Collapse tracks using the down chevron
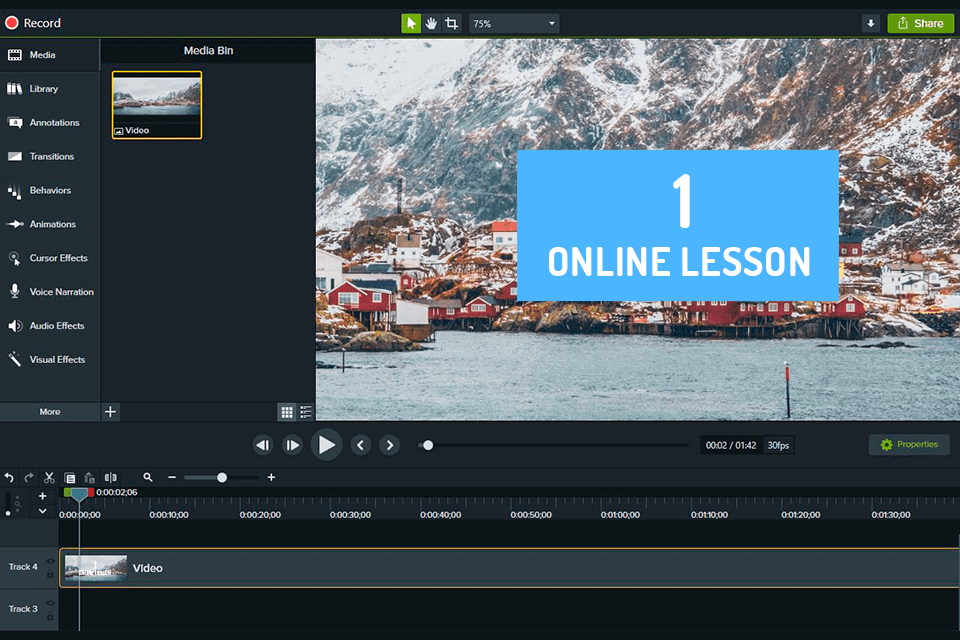The width and height of the screenshot is (960, 640). tap(42, 511)
